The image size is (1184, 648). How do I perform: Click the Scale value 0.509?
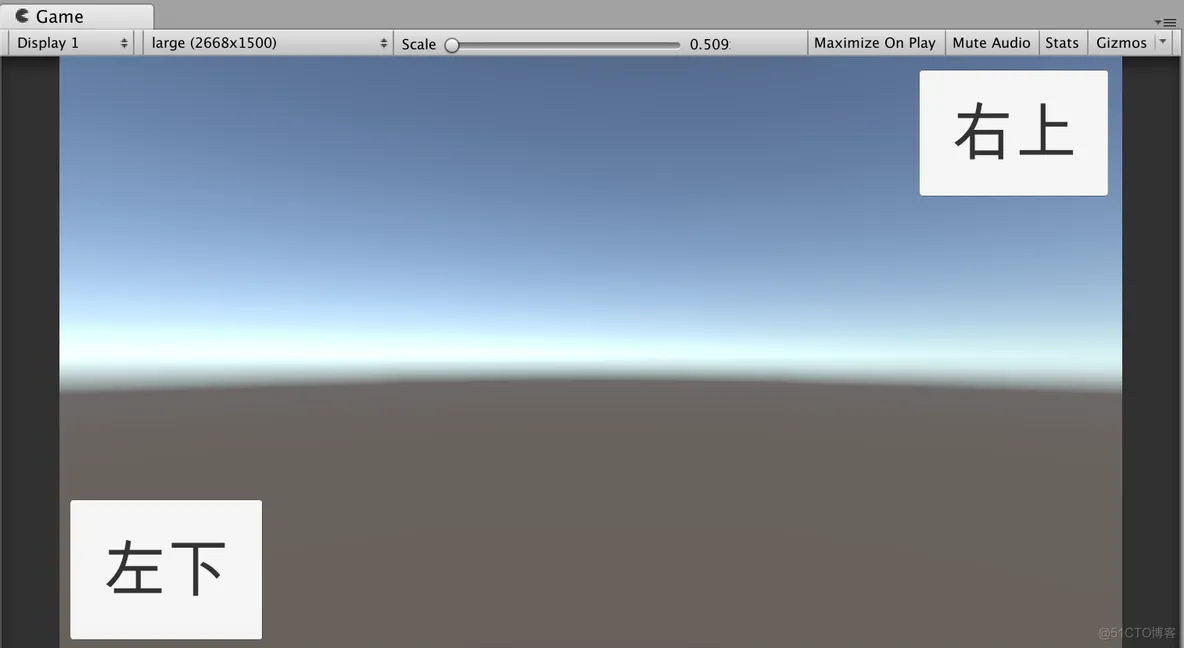point(709,45)
